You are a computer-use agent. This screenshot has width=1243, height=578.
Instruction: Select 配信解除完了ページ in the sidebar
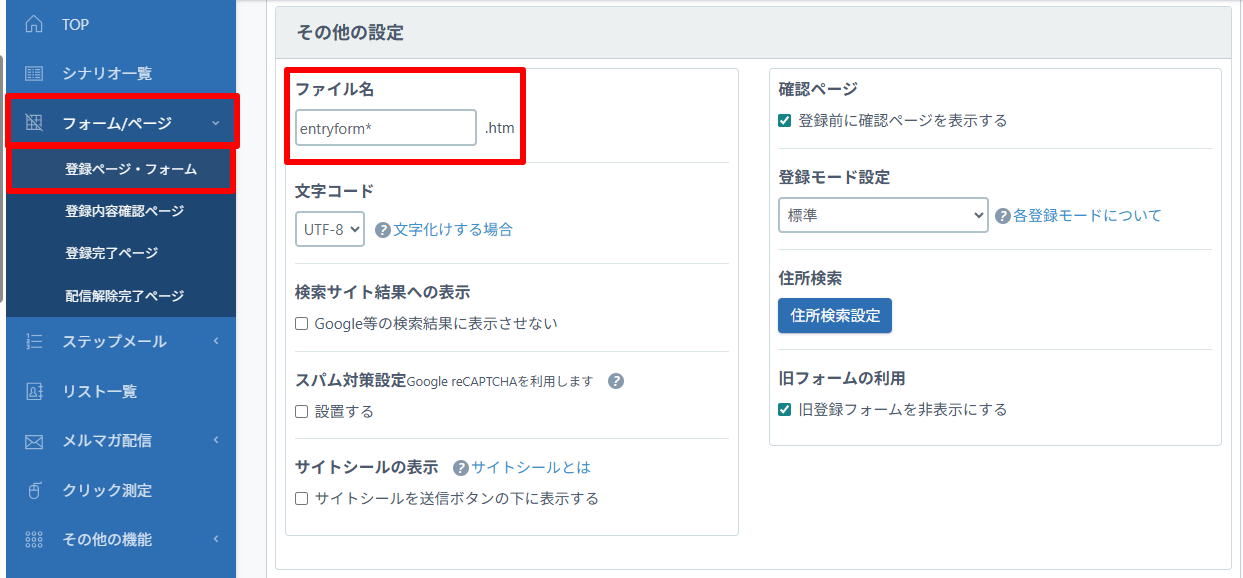click(124, 296)
